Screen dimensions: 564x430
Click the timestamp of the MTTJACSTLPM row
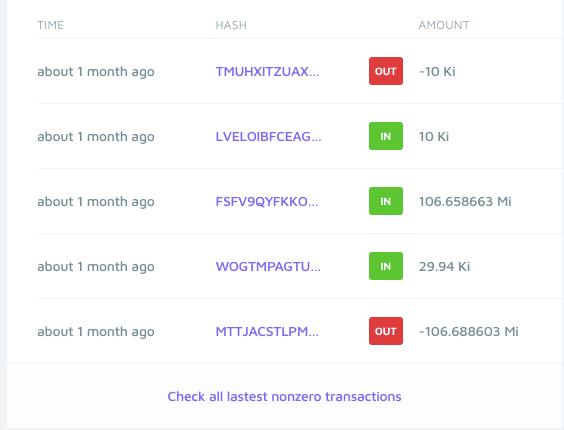pos(96,332)
